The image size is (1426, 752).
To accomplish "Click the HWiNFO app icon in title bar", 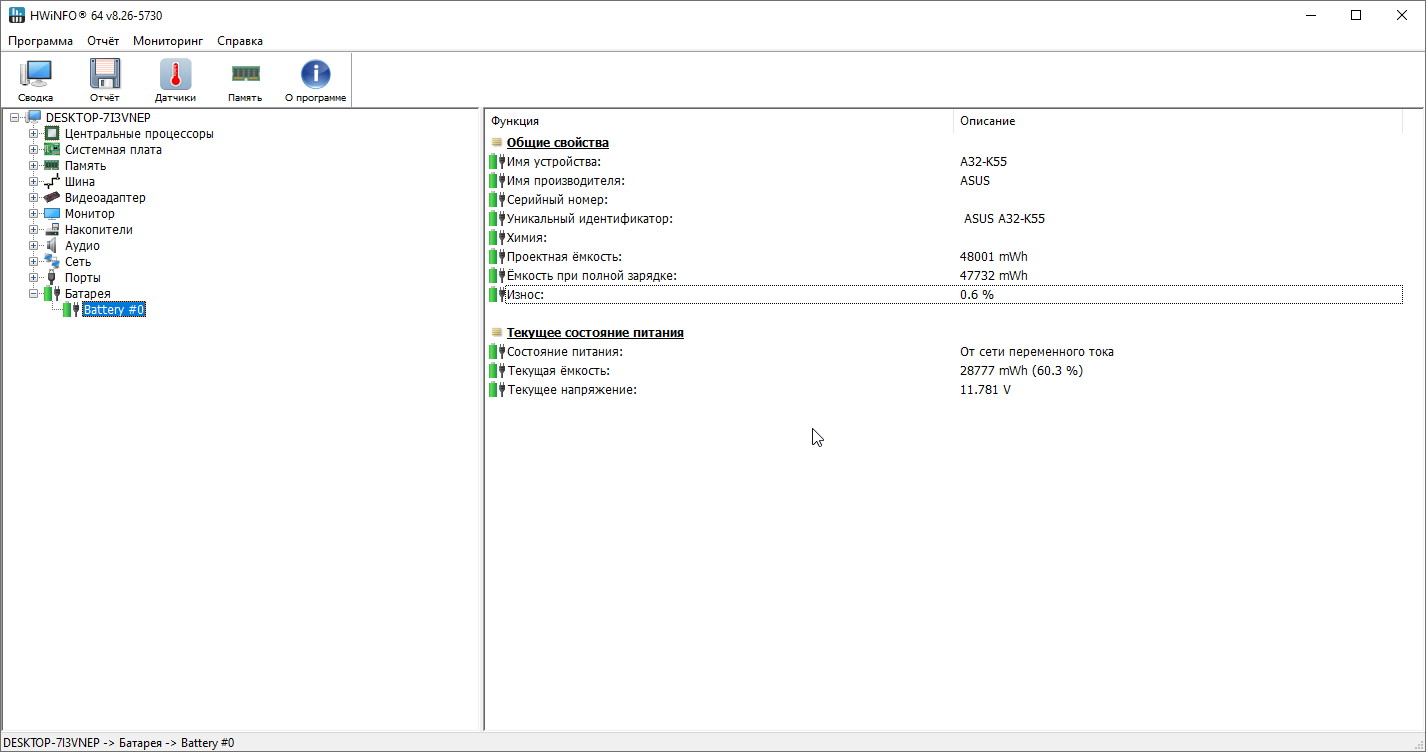I will tap(17, 15).
